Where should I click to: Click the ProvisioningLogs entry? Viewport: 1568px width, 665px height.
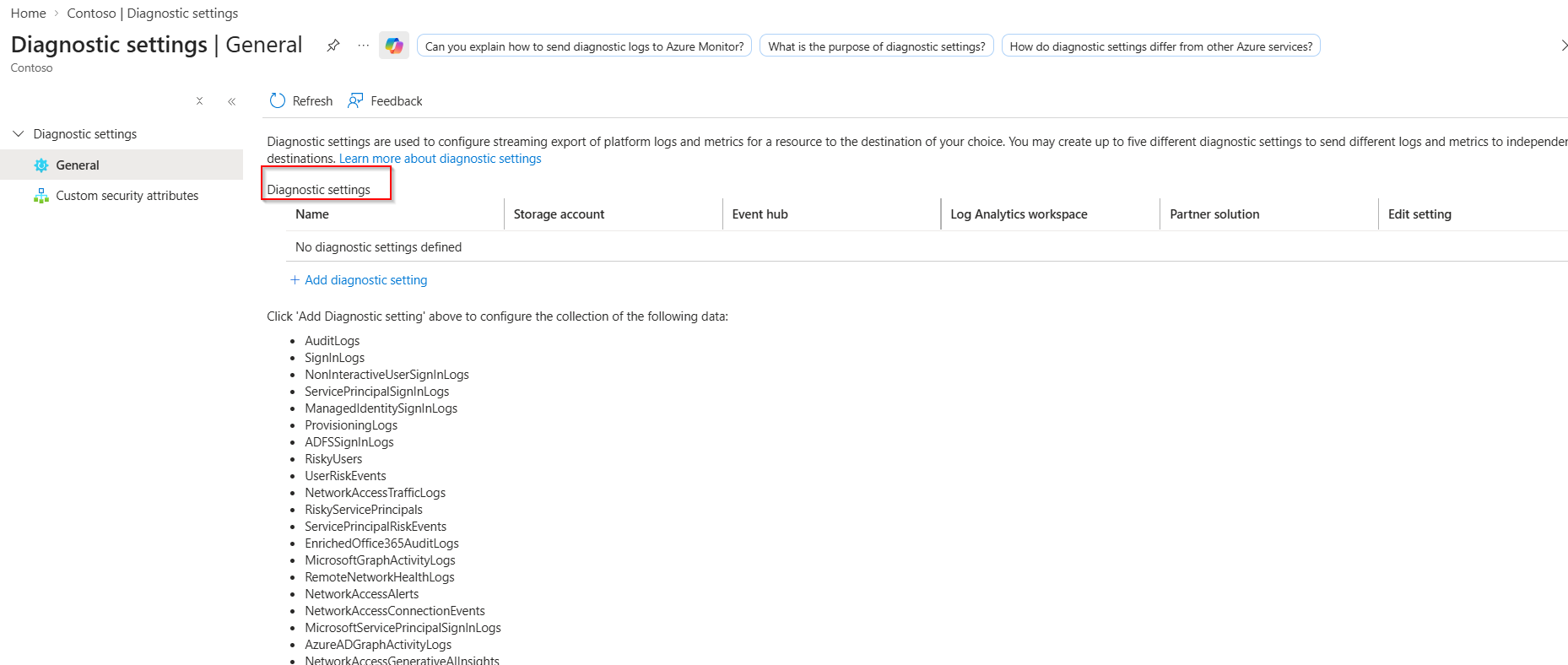tap(351, 425)
